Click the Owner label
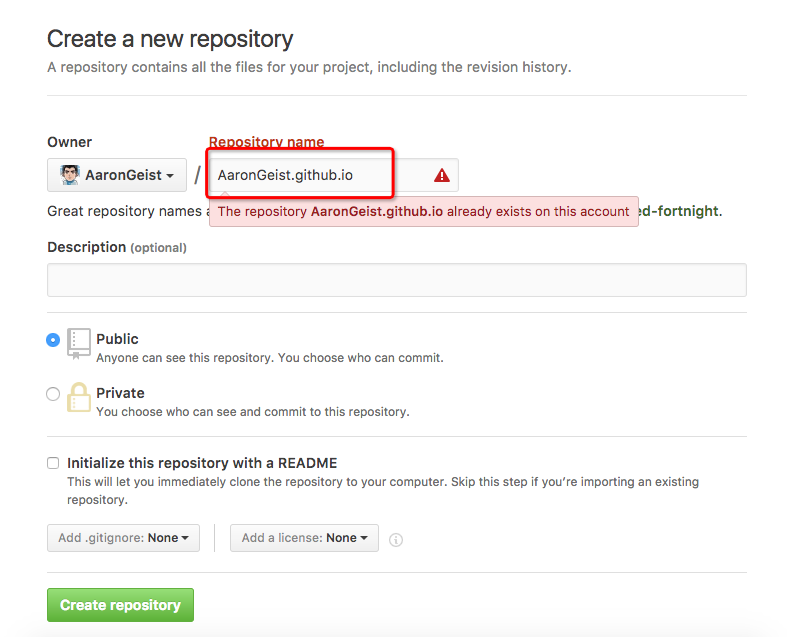The width and height of the screenshot is (787, 637). (x=69, y=142)
